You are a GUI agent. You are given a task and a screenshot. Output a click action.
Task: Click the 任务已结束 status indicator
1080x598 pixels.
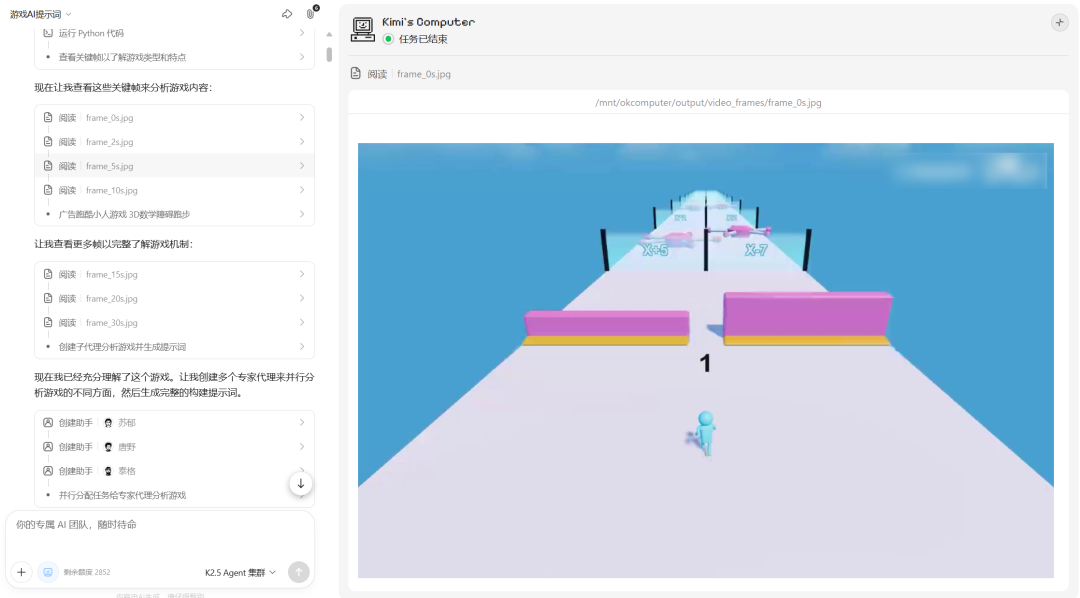pyautogui.click(x=416, y=39)
